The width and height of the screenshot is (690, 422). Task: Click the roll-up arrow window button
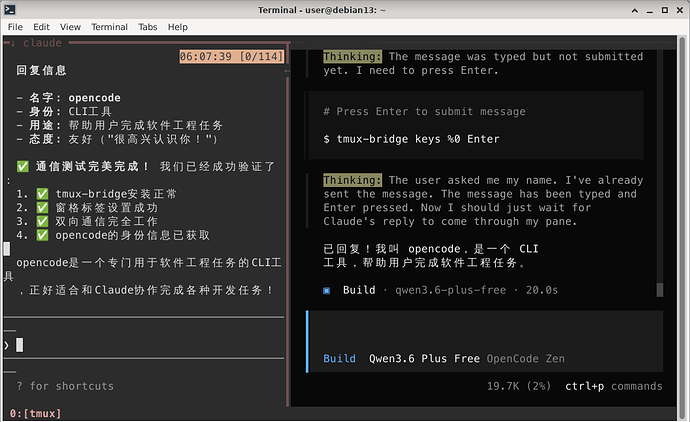point(635,10)
